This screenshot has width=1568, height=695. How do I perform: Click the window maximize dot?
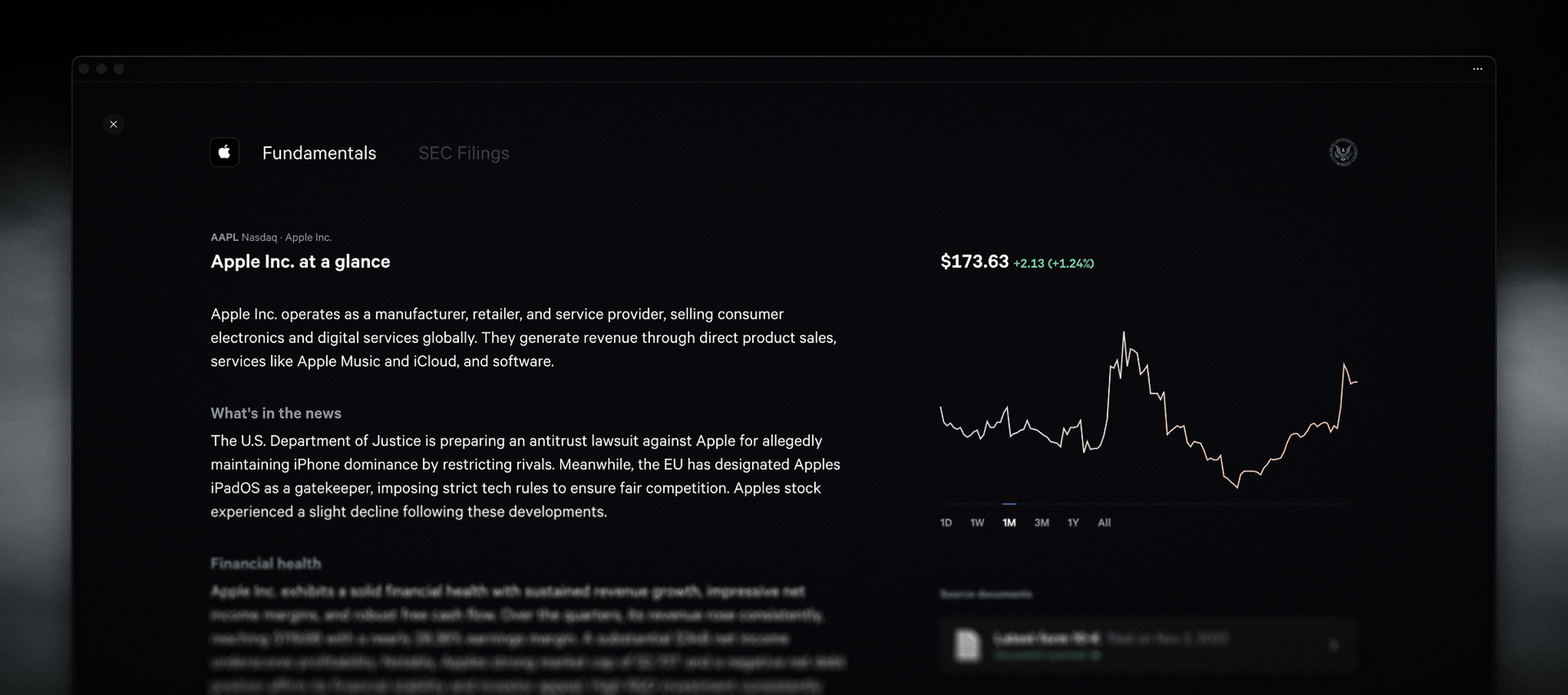(x=119, y=69)
